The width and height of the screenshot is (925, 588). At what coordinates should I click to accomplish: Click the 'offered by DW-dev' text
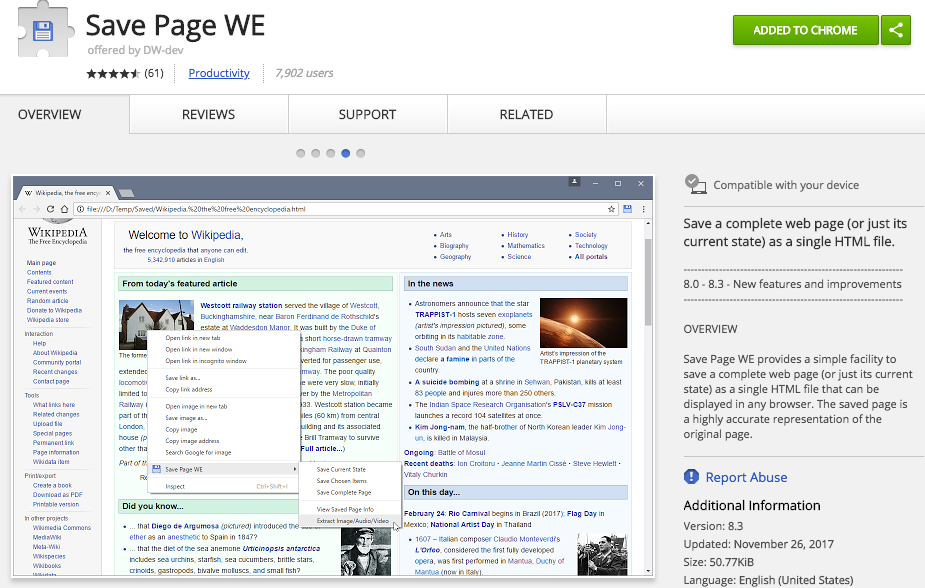136,50
